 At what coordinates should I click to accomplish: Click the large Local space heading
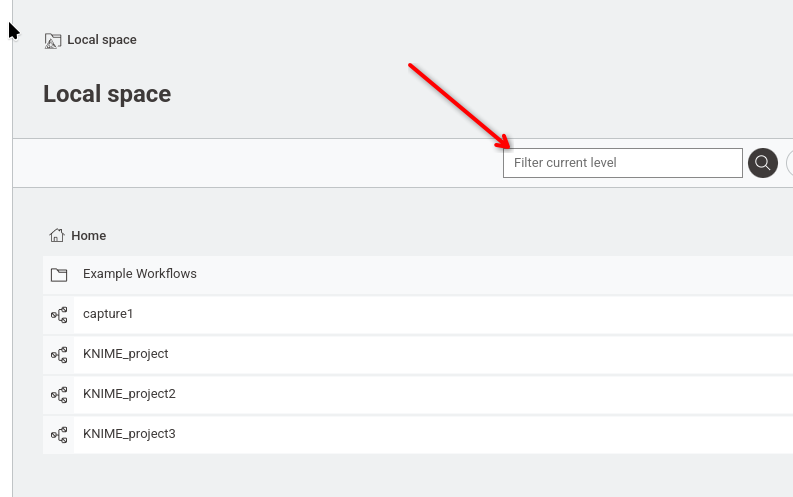[x=107, y=94]
